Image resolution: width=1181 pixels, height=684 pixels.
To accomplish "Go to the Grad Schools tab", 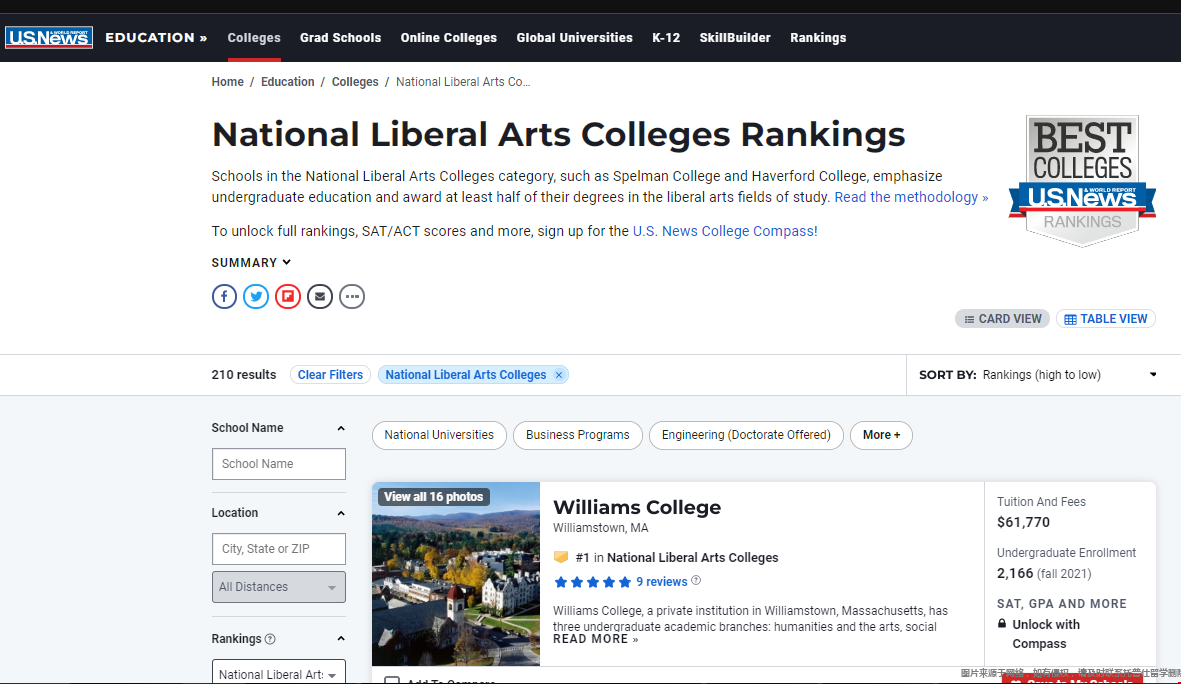I will click(340, 38).
